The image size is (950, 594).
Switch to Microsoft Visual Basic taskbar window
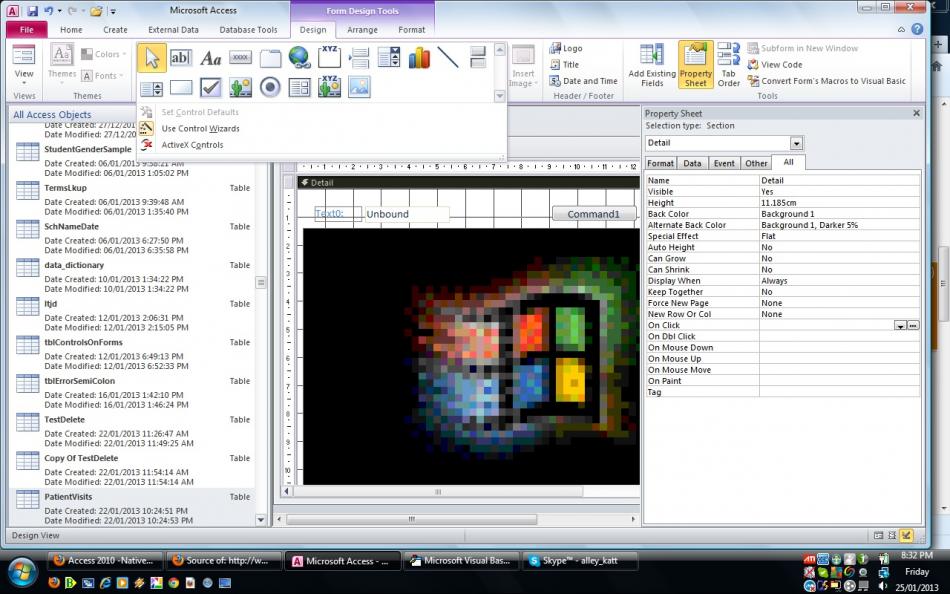point(461,561)
